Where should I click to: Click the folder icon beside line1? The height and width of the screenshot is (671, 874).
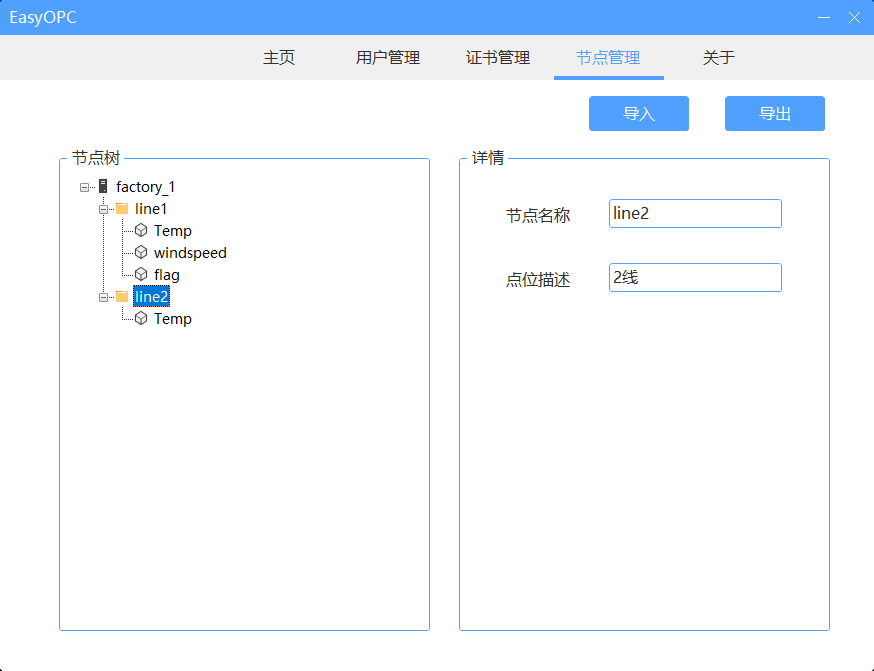pyautogui.click(x=121, y=208)
